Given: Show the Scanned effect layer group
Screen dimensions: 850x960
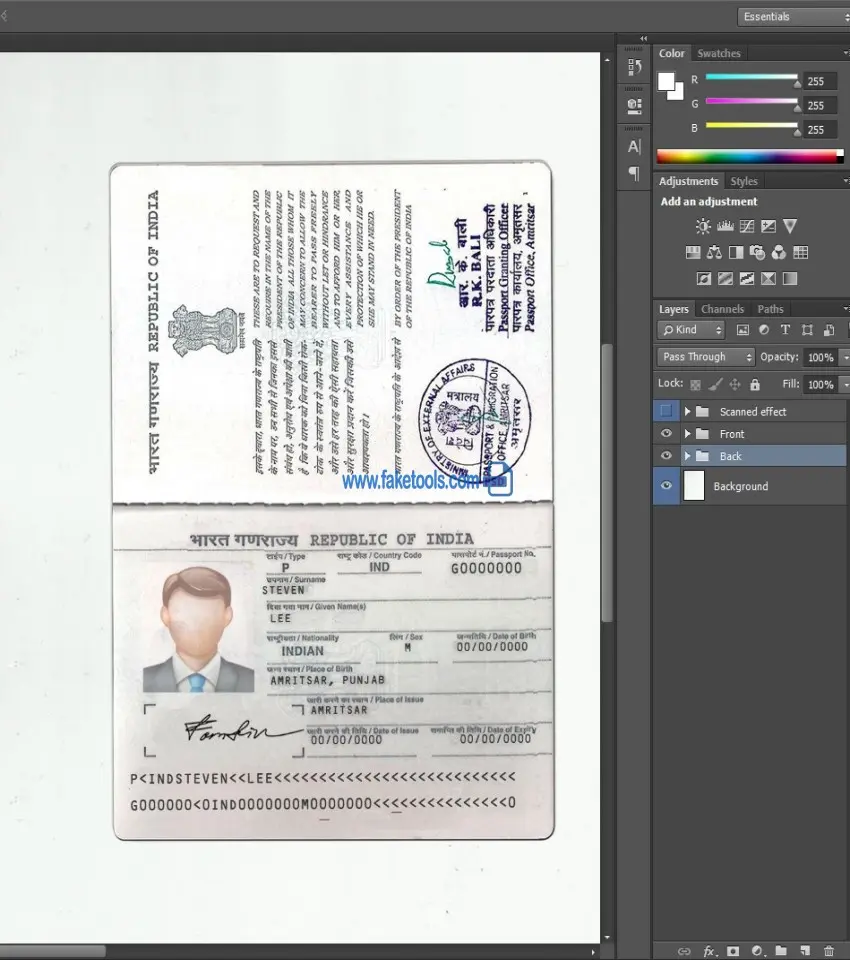Looking at the screenshot, I should point(666,411).
